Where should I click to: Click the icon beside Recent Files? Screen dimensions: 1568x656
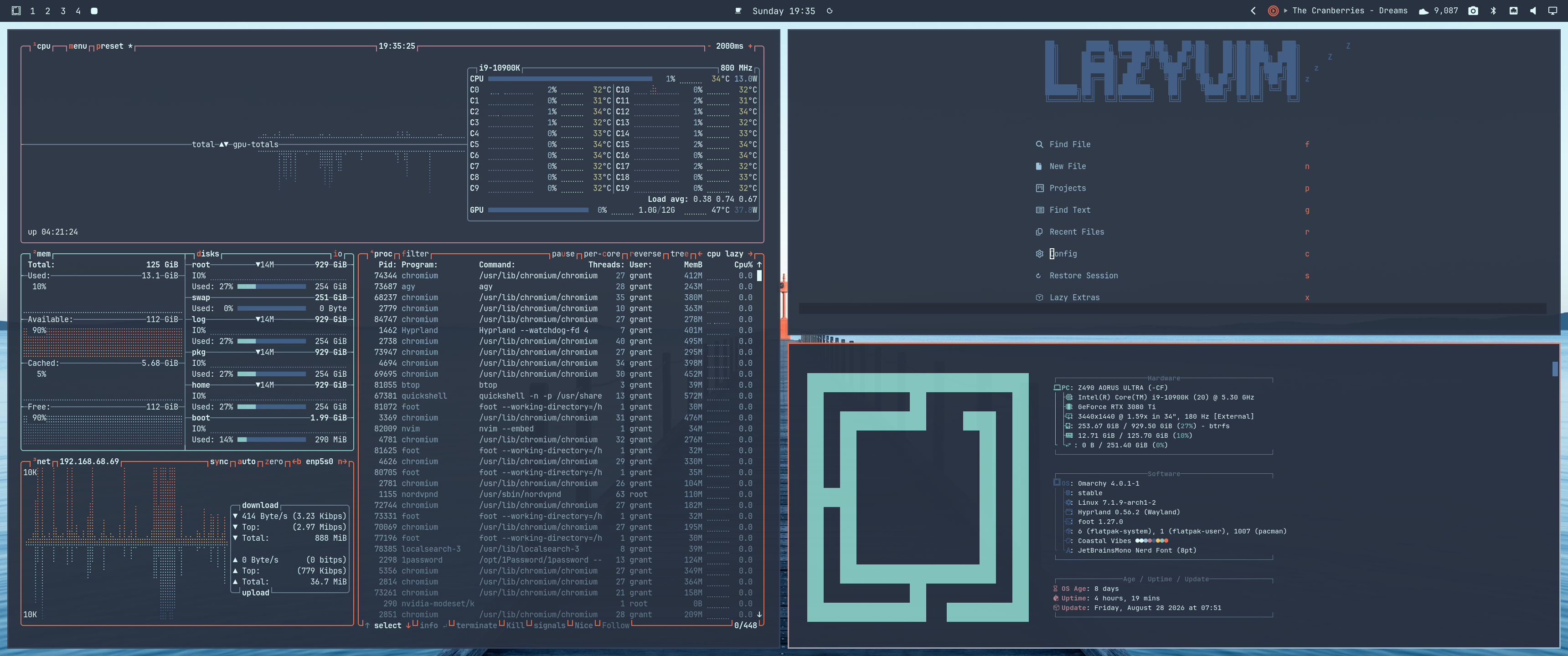[1039, 232]
